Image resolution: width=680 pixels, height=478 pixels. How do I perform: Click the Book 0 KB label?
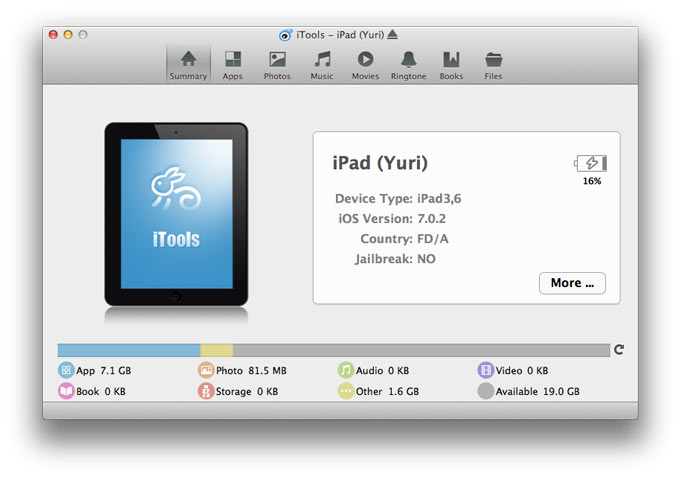coord(101,391)
